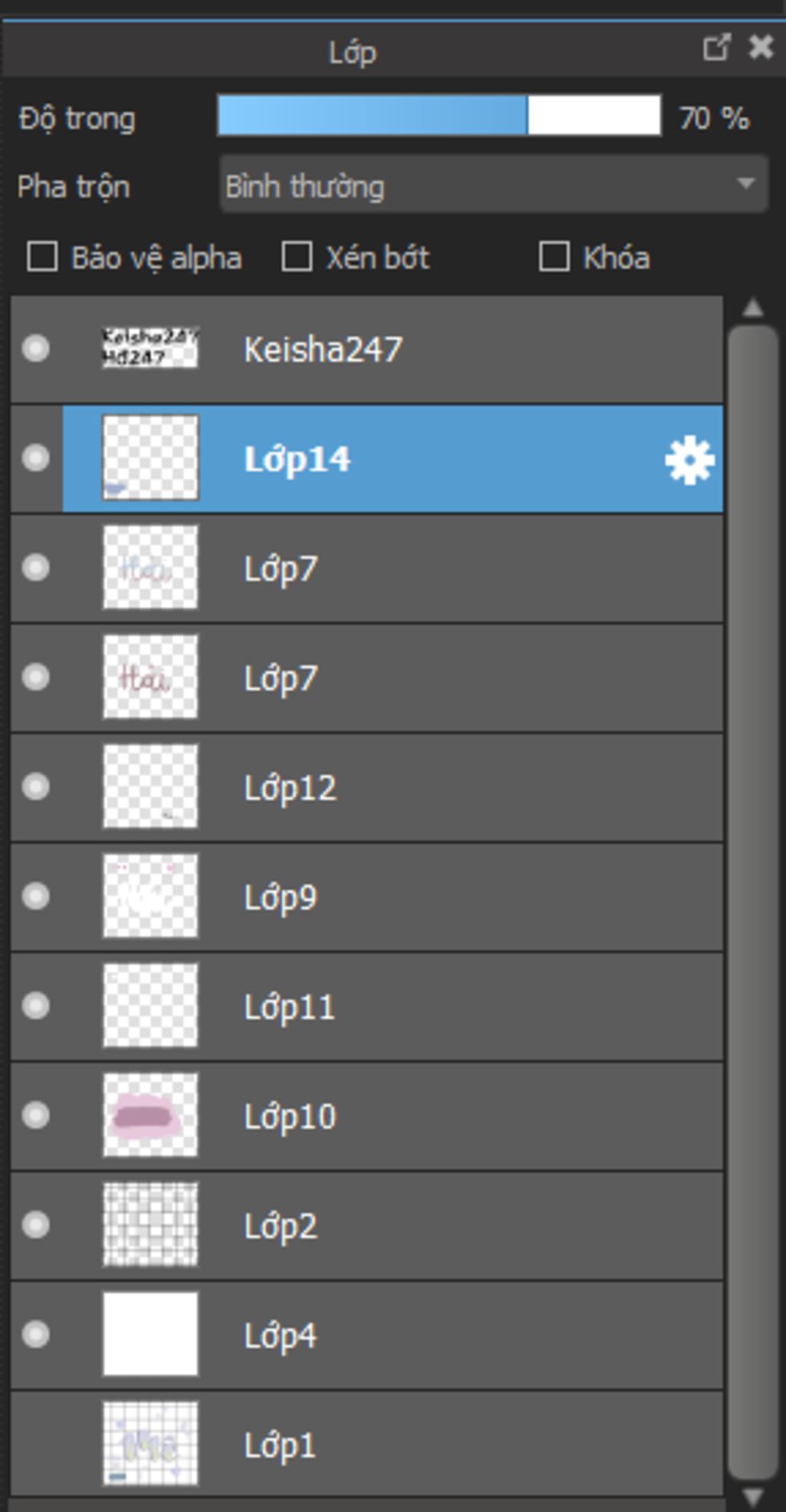Select the Keisha247 text layer
Screen dimensions: 786x1512
click(322, 350)
